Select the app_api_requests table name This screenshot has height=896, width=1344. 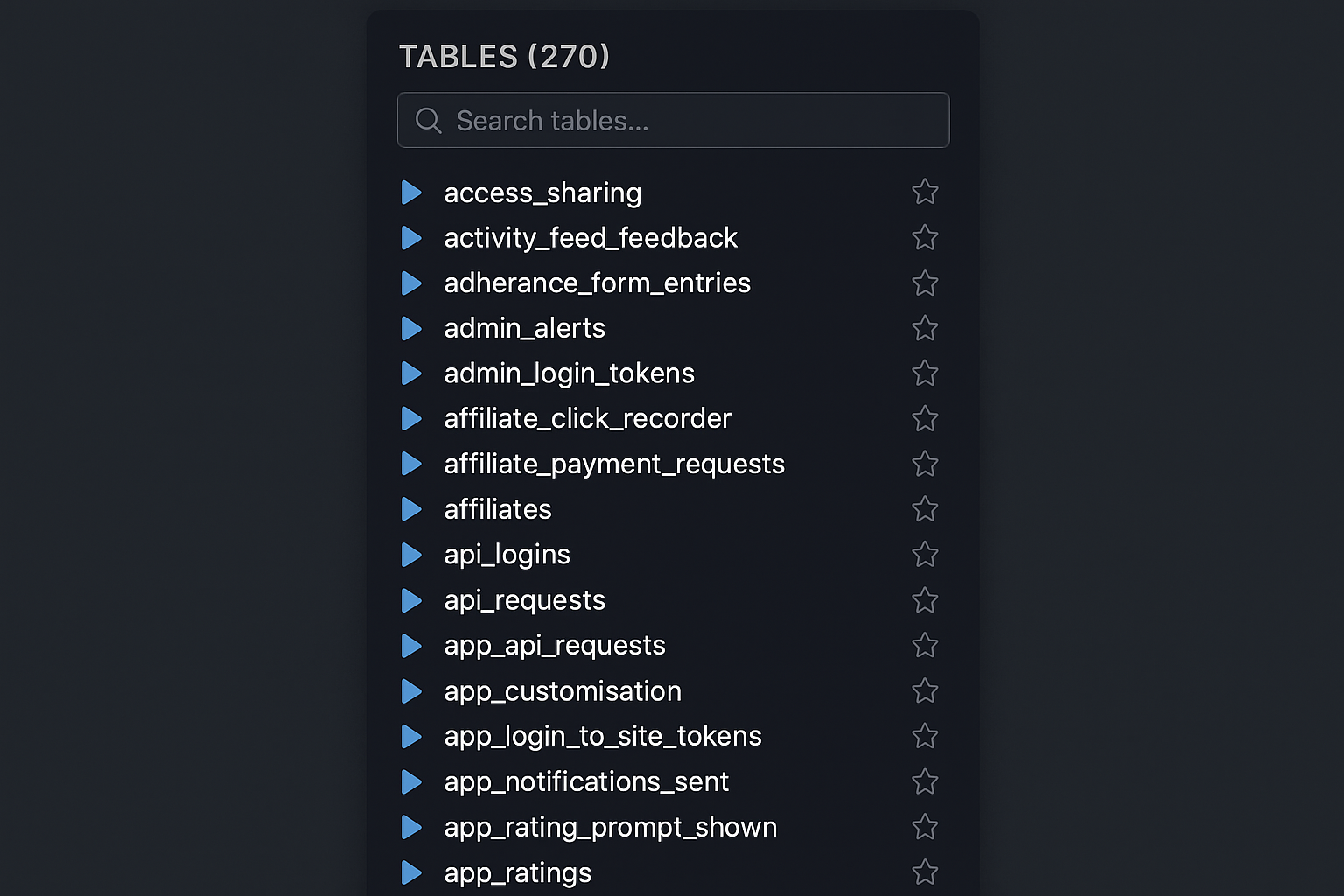554,645
